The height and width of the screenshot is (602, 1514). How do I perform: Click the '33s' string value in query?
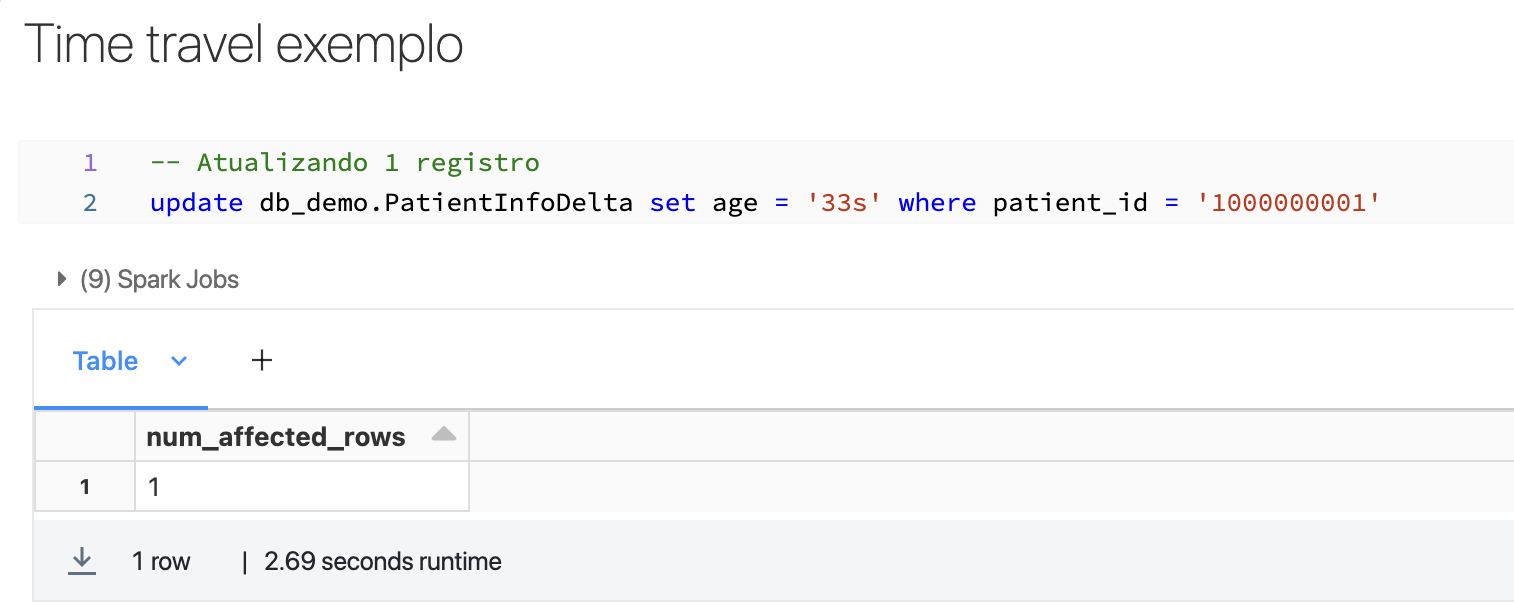click(845, 203)
